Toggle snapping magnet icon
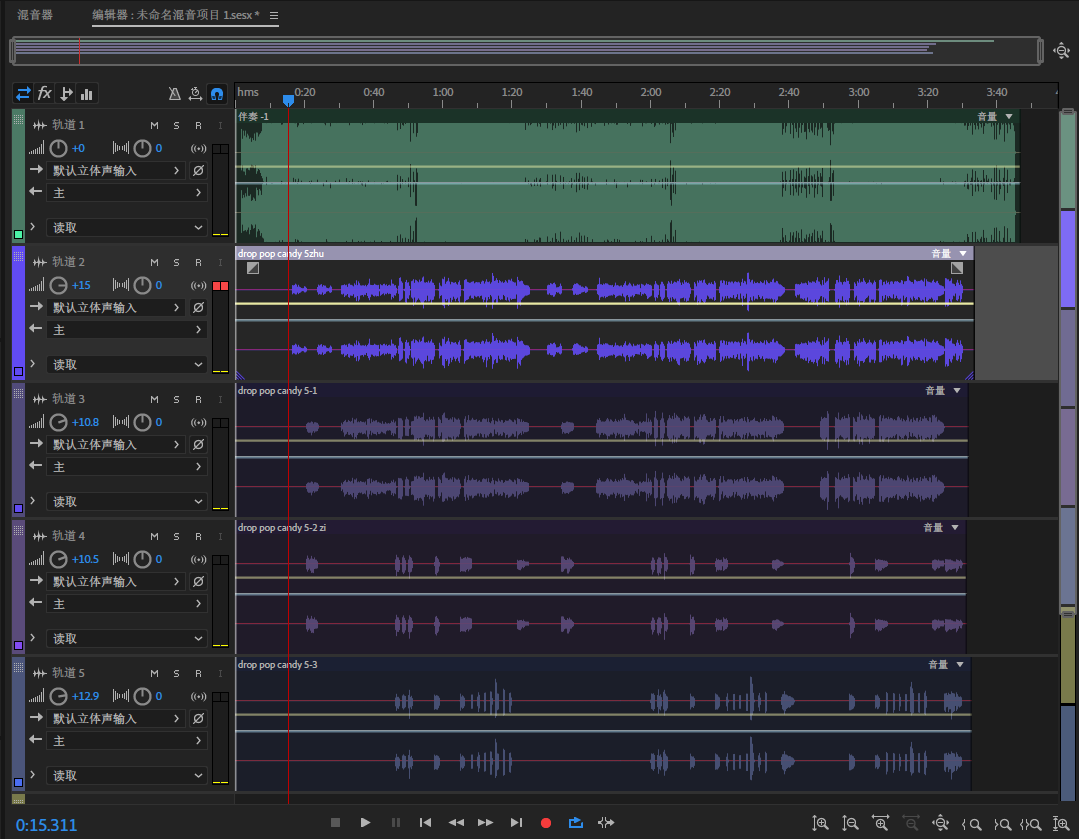The image size is (1079, 839). coord(217,94)
